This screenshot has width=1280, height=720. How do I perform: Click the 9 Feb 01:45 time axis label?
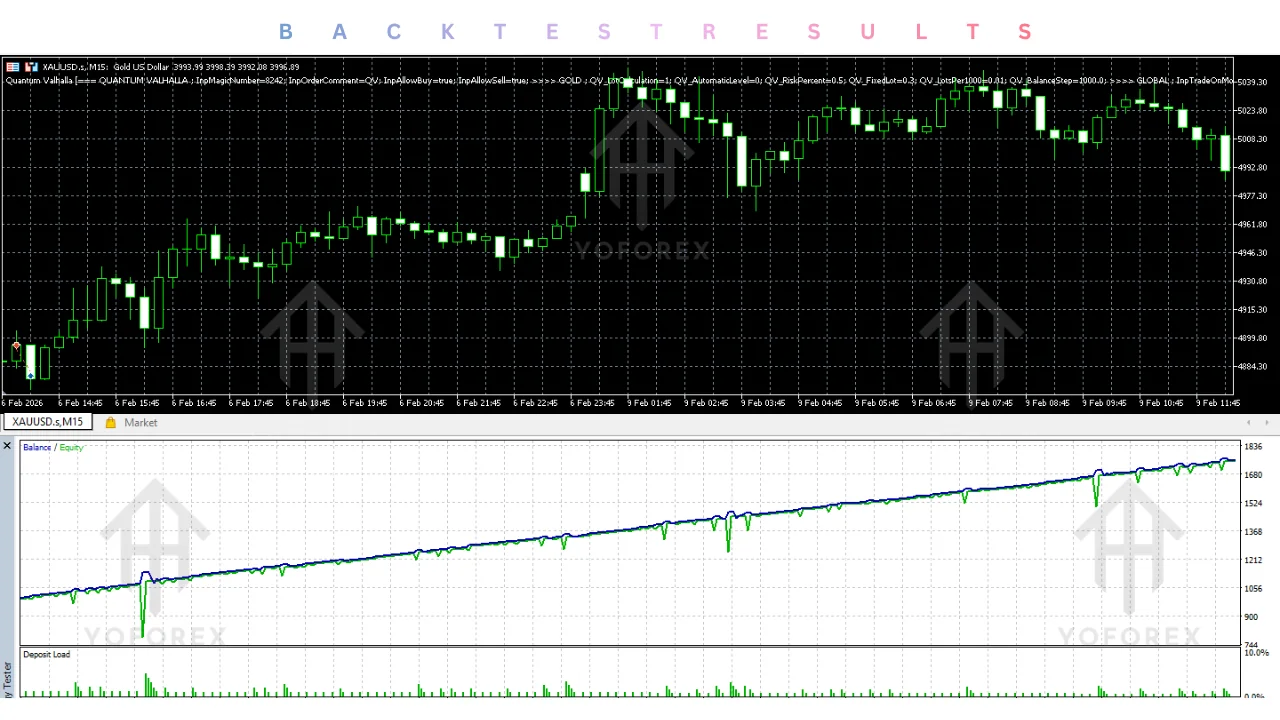649,403
